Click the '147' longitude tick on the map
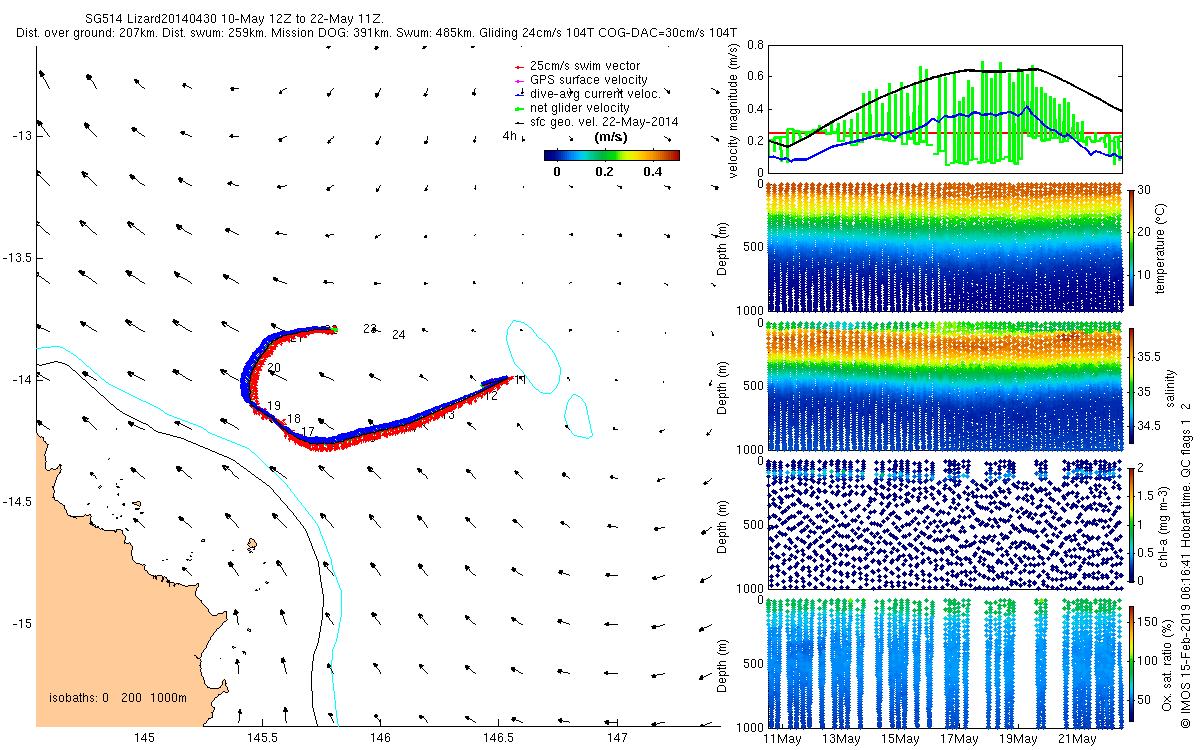Image resolution: width=1200 pixels, height=750 pixels. (x=617, y=738)
